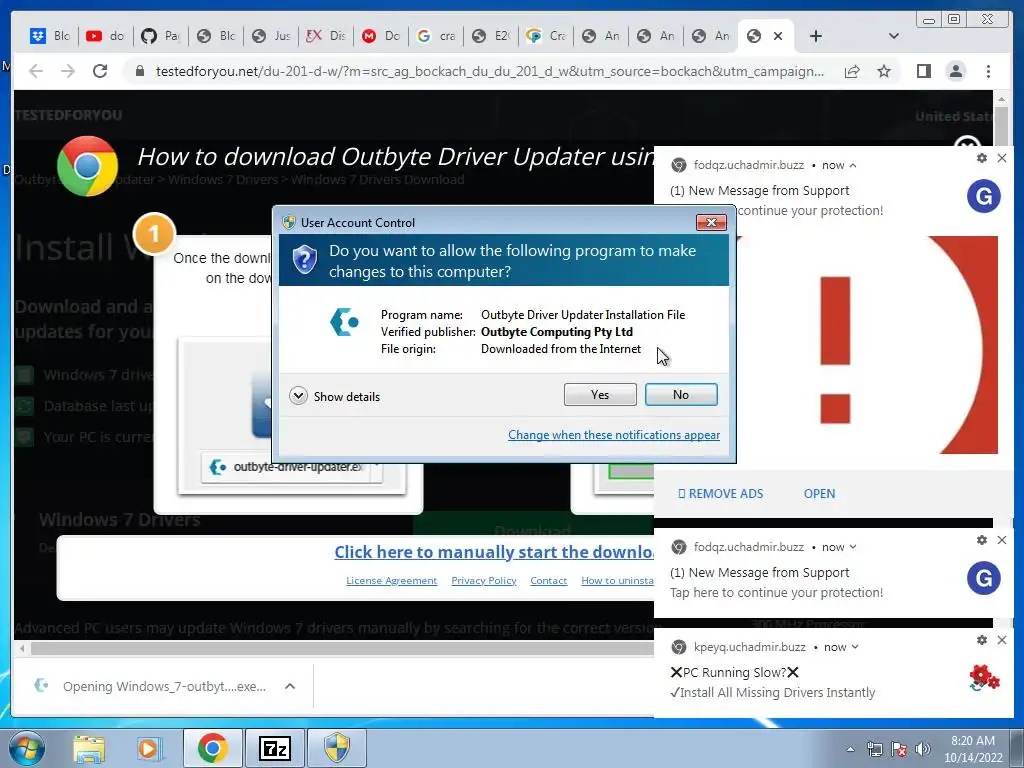This screenshot has height=768, width=1024.
Task: Close the active browser tab
Action: pos(778,36)
